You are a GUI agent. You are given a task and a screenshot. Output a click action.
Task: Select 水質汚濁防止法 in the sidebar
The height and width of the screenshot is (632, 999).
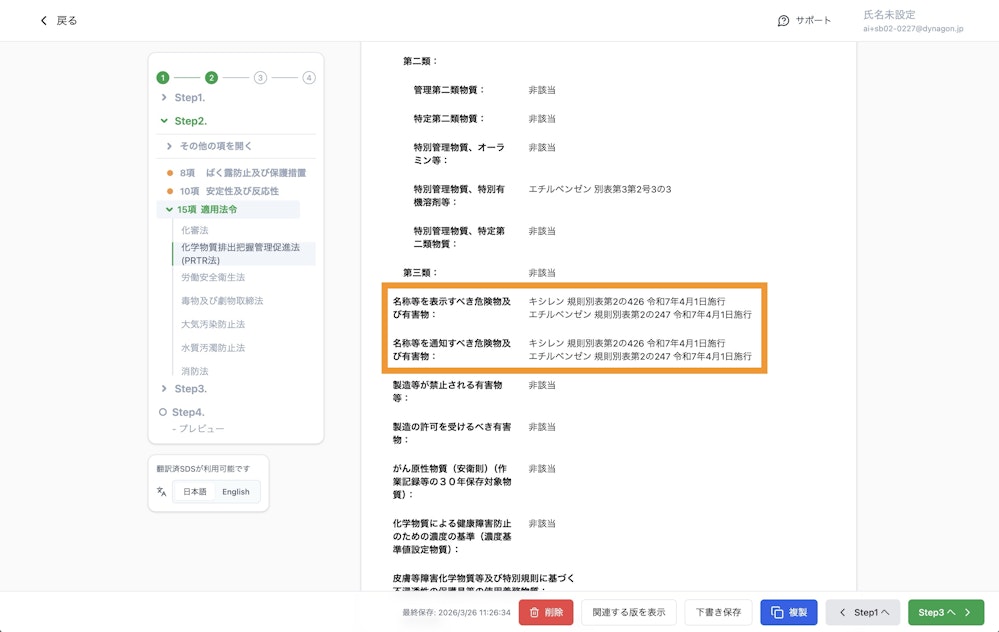[213, 348]
